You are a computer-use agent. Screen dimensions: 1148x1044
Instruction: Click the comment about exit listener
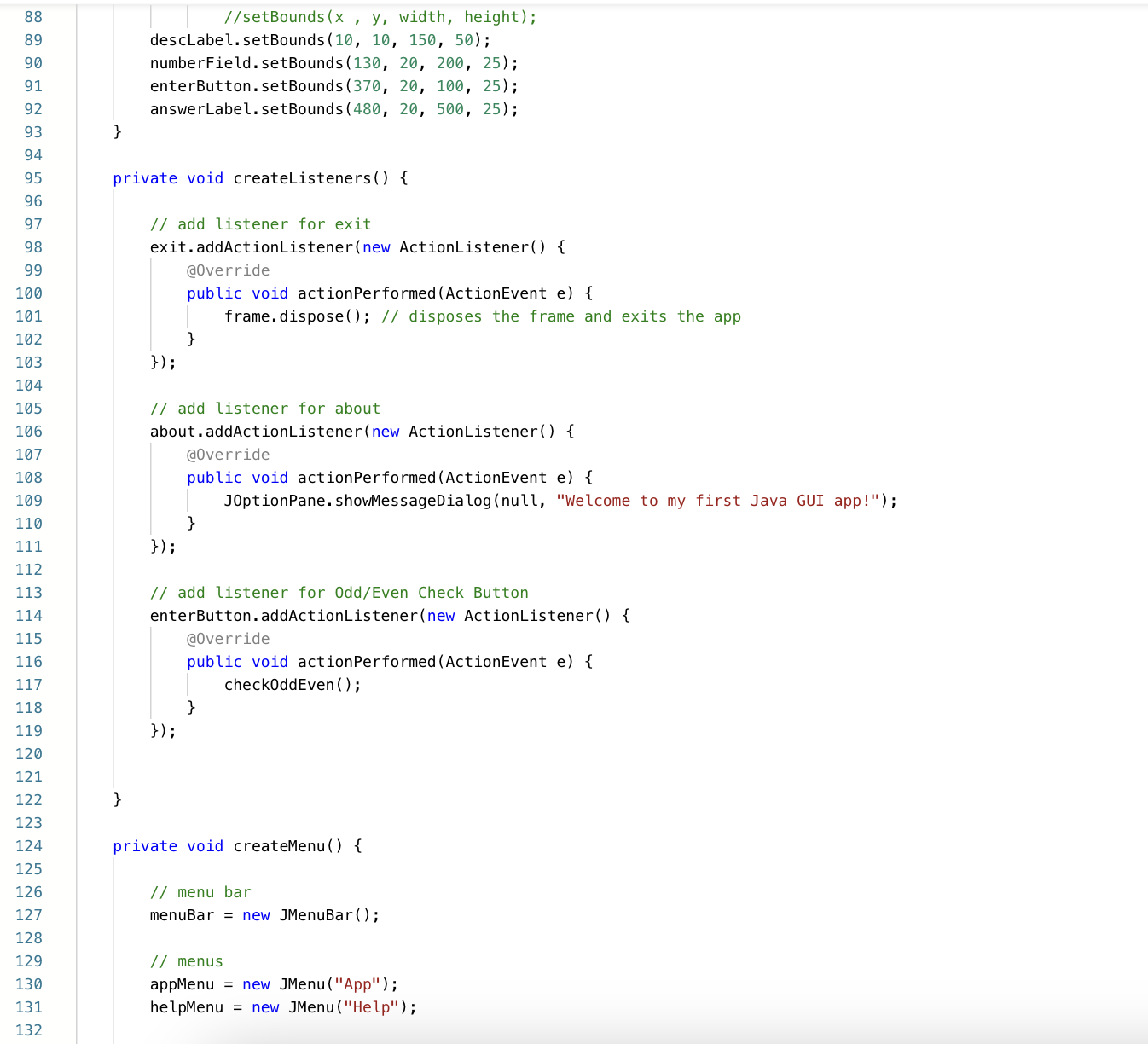tap(260, 223)
